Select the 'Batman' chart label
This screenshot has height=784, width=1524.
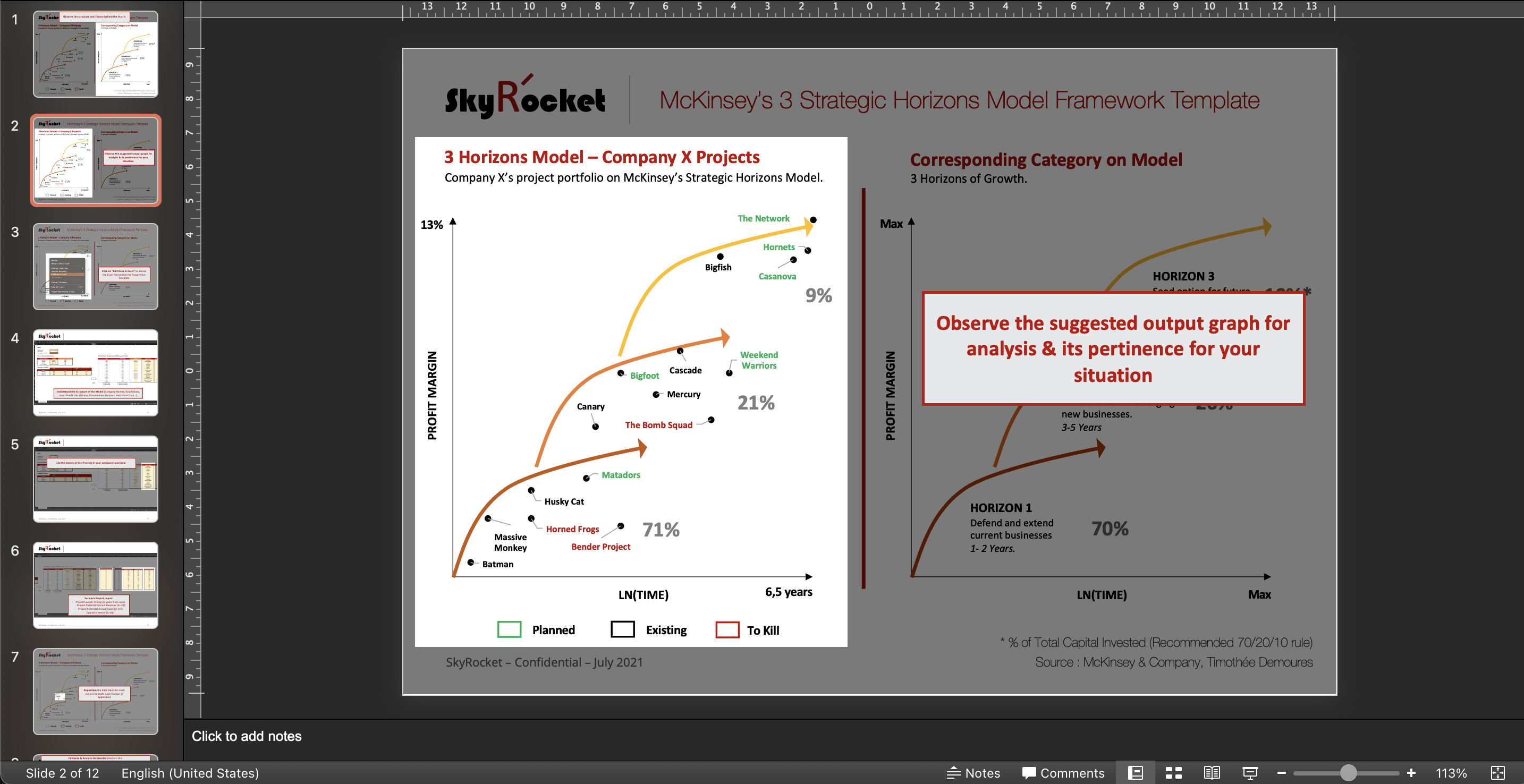pyautogui.click(x=497, y=564)
